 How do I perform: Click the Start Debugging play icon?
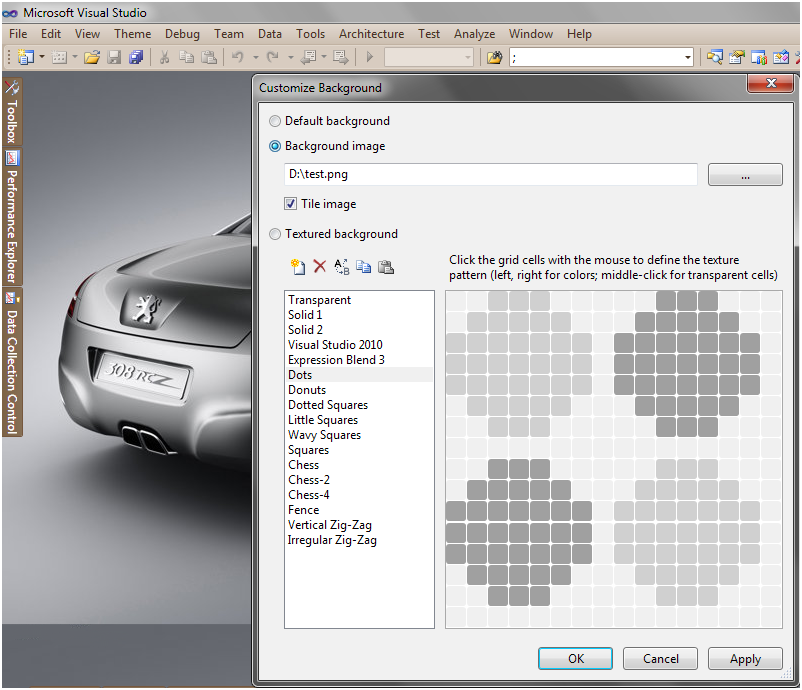pyautogui.click(x=370, y=57)
